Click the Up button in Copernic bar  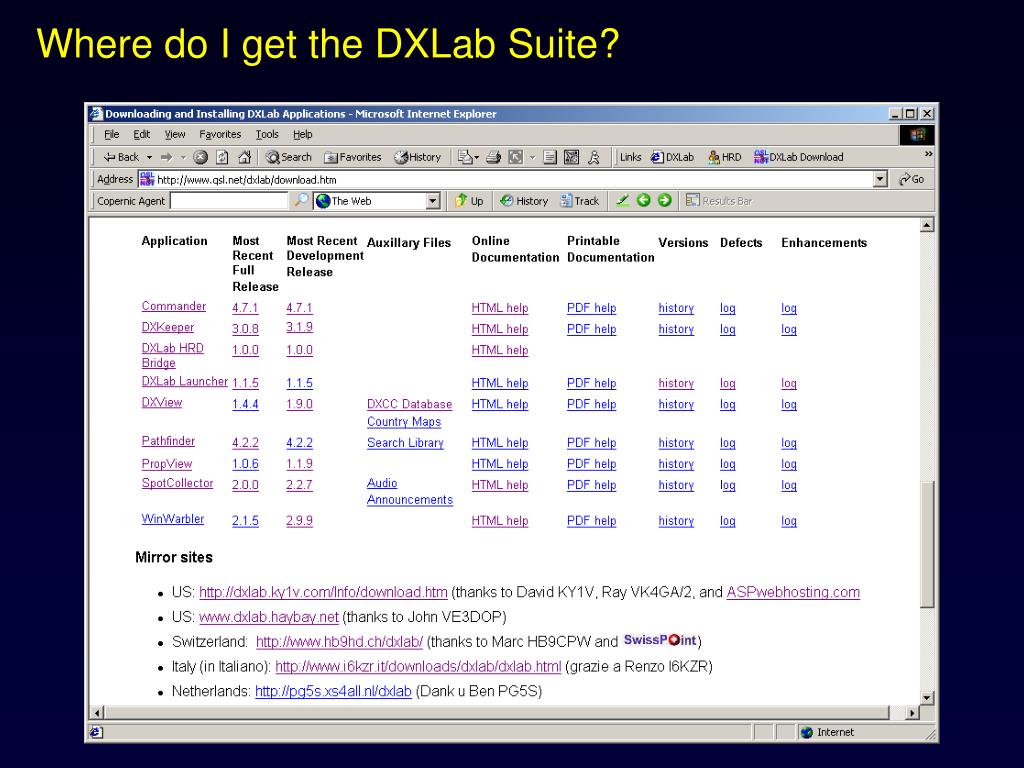(469, 200)
